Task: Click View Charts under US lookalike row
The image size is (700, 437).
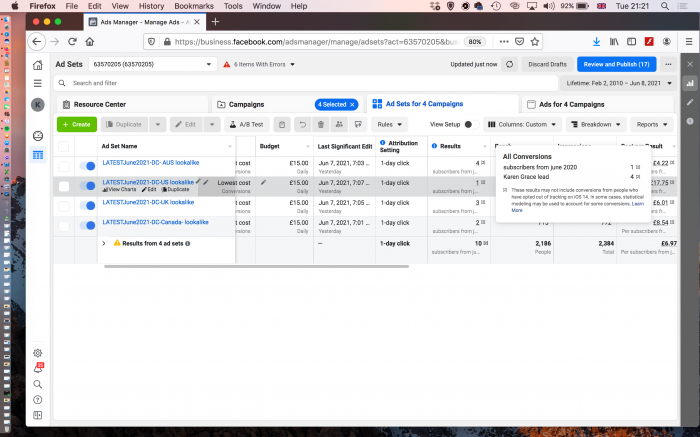Action: pos(119,190)
